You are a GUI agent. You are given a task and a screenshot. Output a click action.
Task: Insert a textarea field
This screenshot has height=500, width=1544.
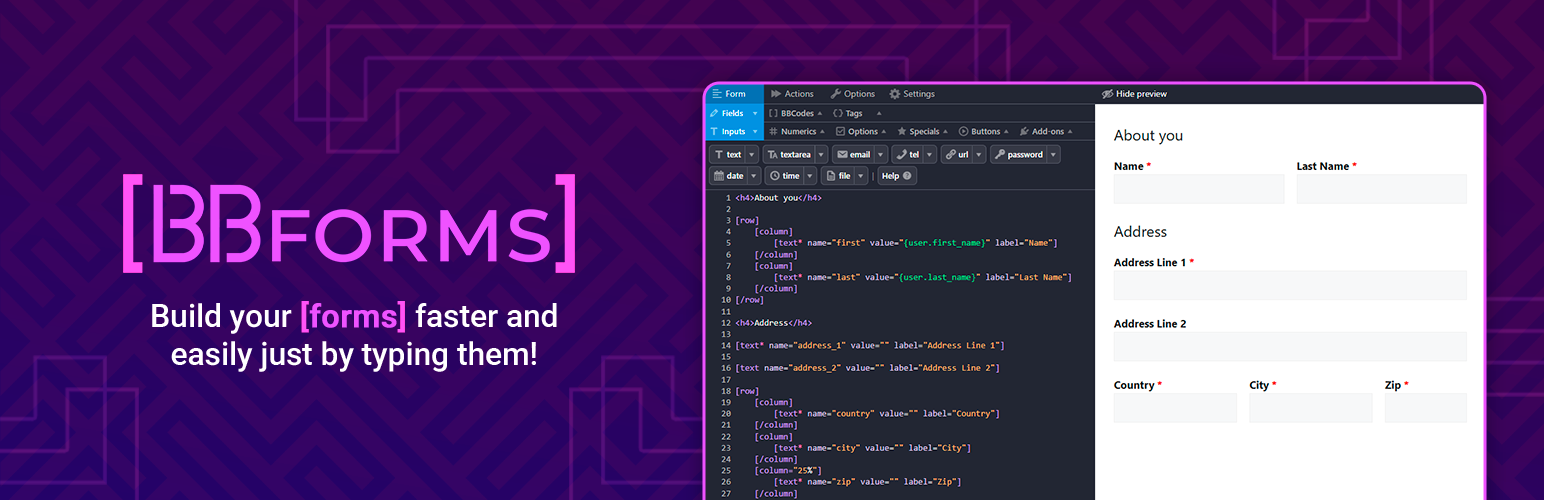(788, 154)
